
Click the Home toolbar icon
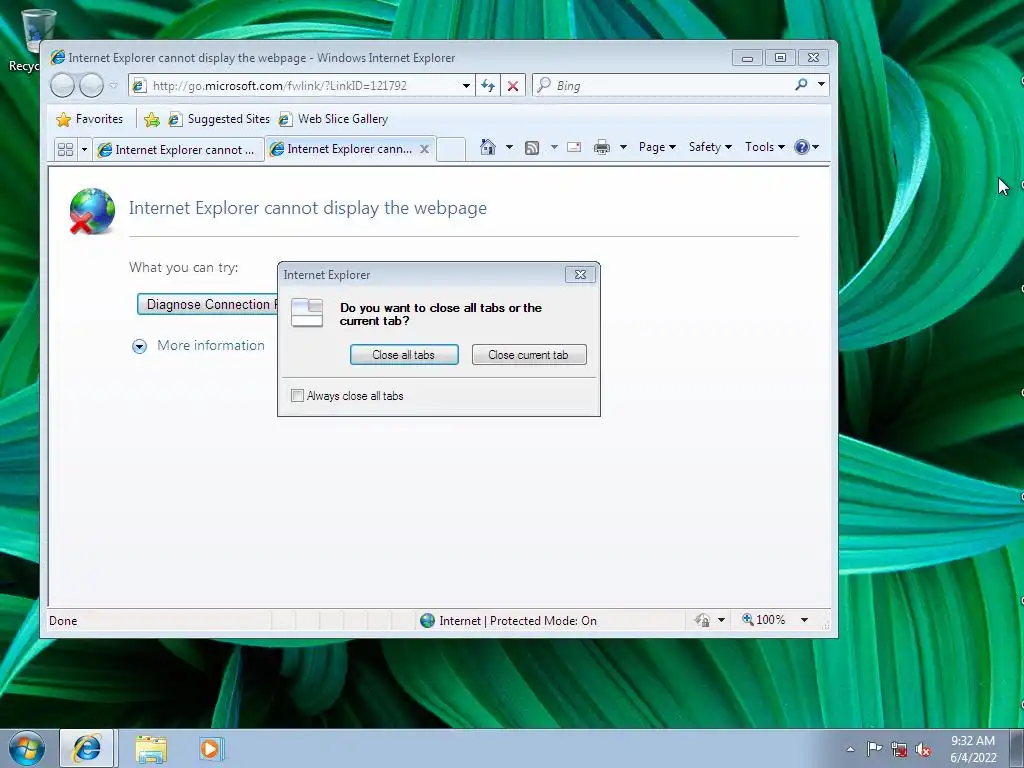tap(488, 147)
